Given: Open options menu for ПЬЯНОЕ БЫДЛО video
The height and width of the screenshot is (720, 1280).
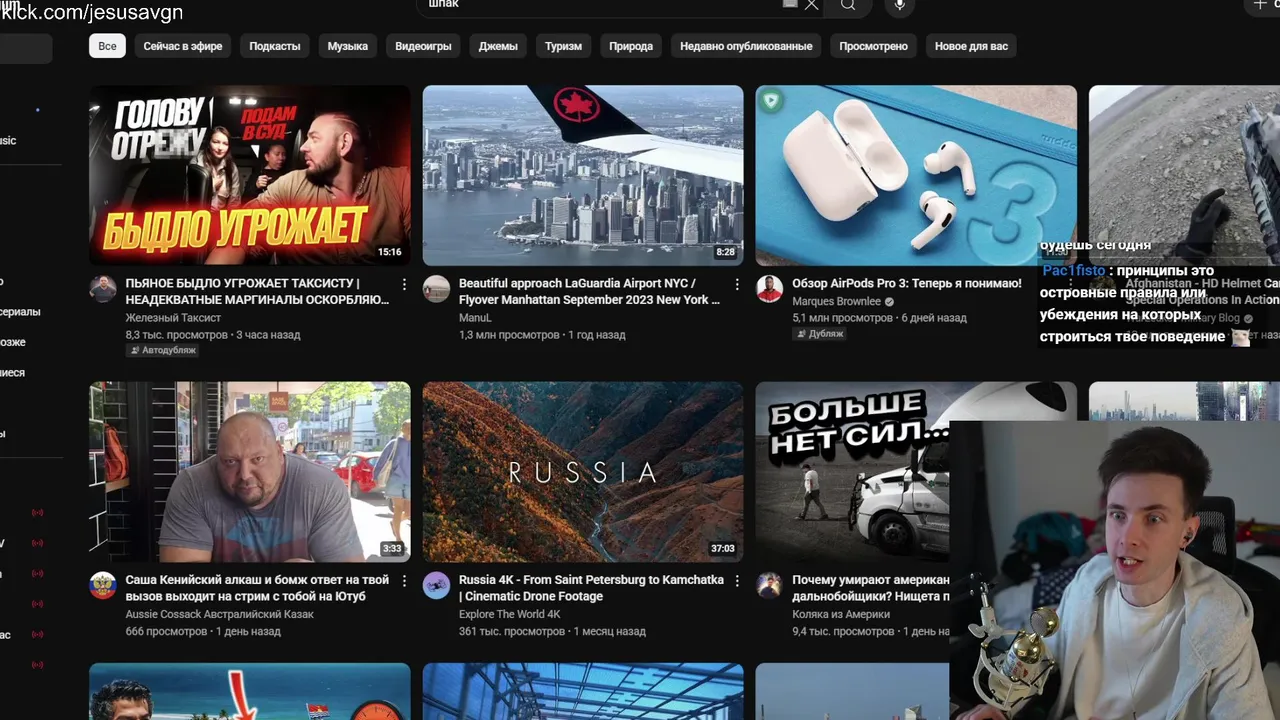Looking at the screenshot, I should pyautogui.click(x=404, y=285).
